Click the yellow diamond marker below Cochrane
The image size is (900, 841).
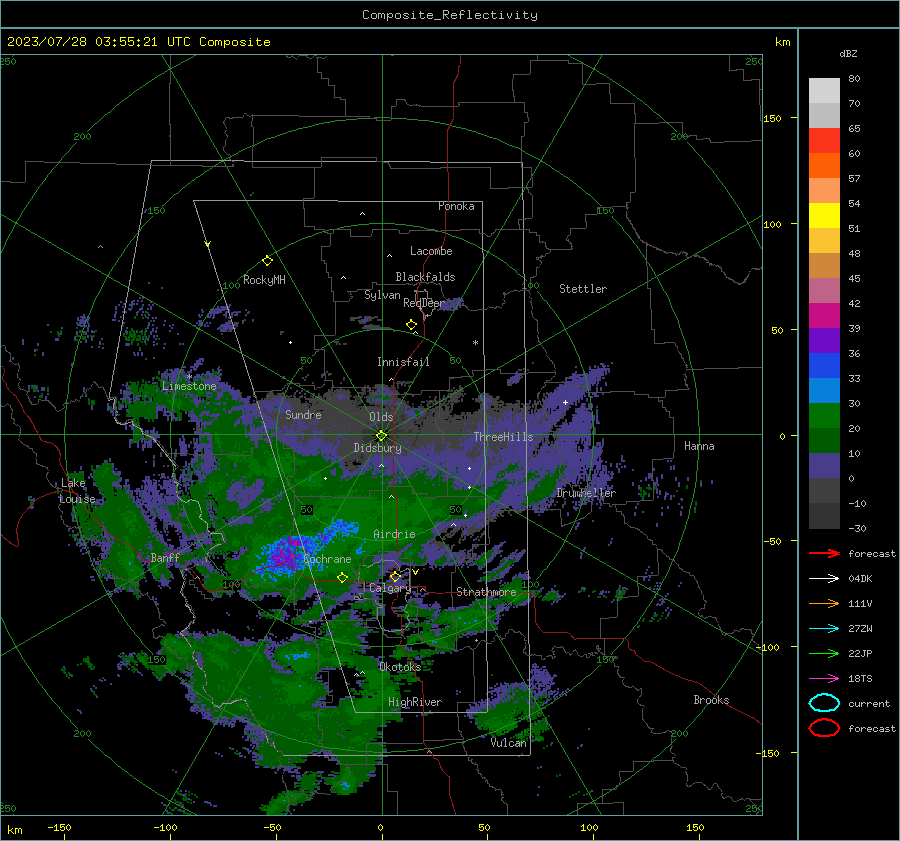pos(342,577)
